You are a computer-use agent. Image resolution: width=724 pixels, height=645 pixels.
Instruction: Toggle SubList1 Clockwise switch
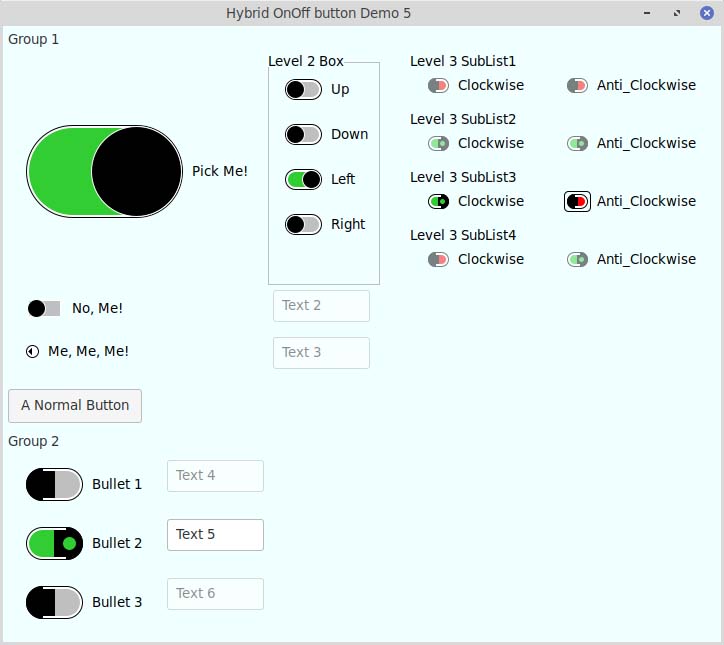pyautogui.click(x=438, y=85)
